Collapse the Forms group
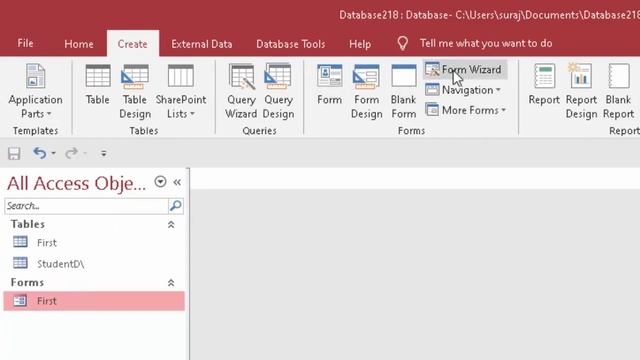The height and width of the screenshot is (360, 640). tap(171, 282)
